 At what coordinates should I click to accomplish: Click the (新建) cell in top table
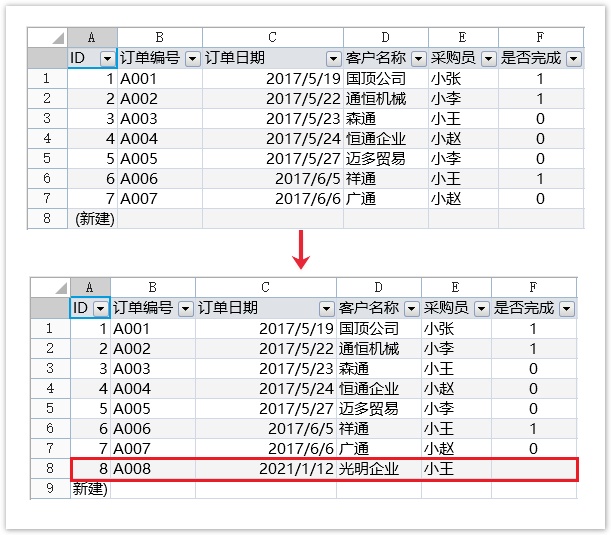93,218
